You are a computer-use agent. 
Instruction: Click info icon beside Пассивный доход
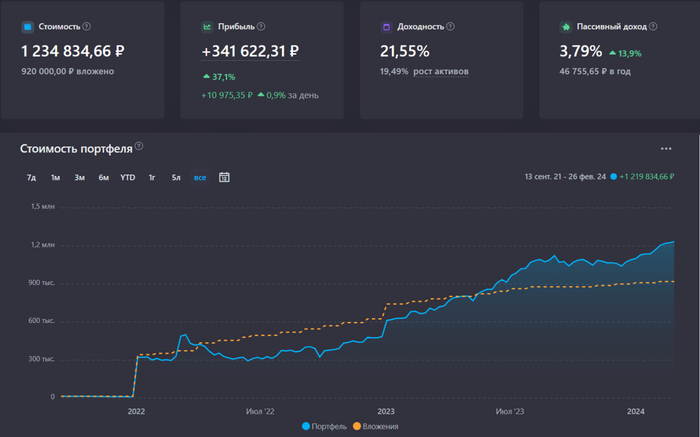click(x=657, y=26)
